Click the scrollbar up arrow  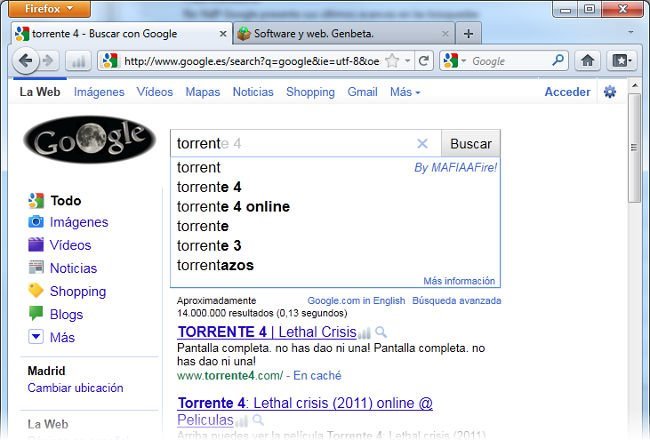click(x=634, y=85)
